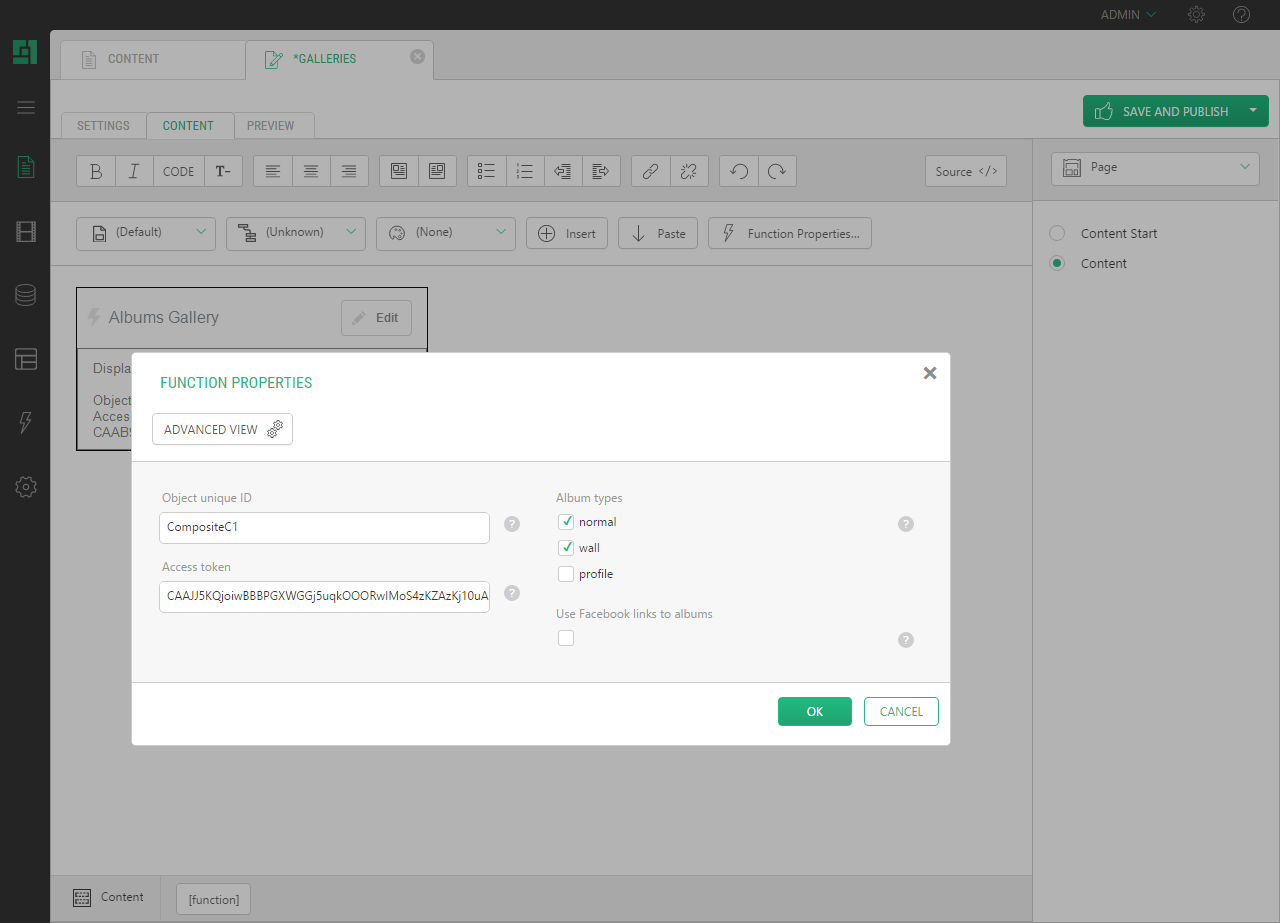Uncheck the wall album type checkbox
The image size is (1280, 923).
pos(566,547)
